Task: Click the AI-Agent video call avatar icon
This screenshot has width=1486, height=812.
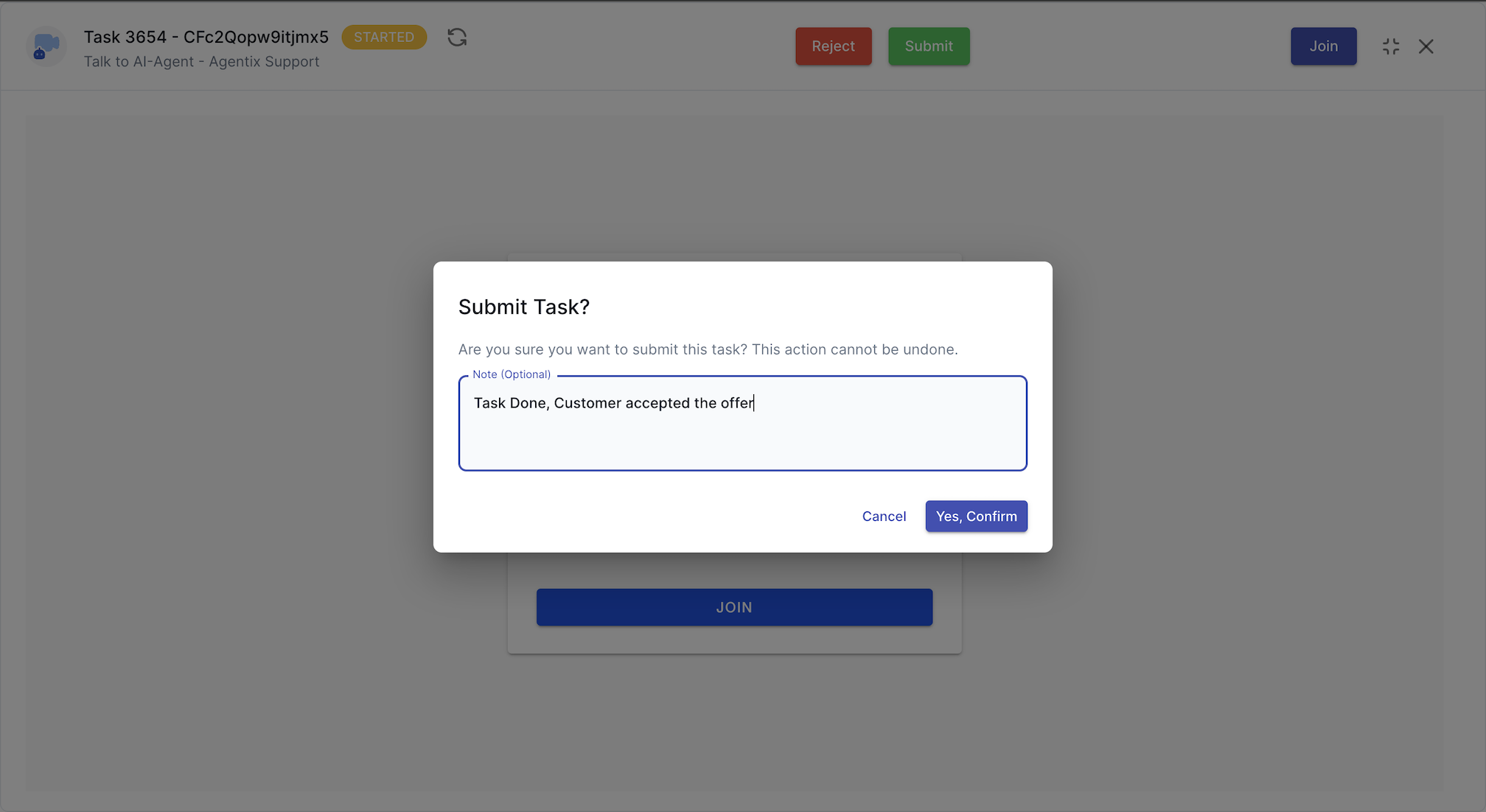Action: click(46, 46)
